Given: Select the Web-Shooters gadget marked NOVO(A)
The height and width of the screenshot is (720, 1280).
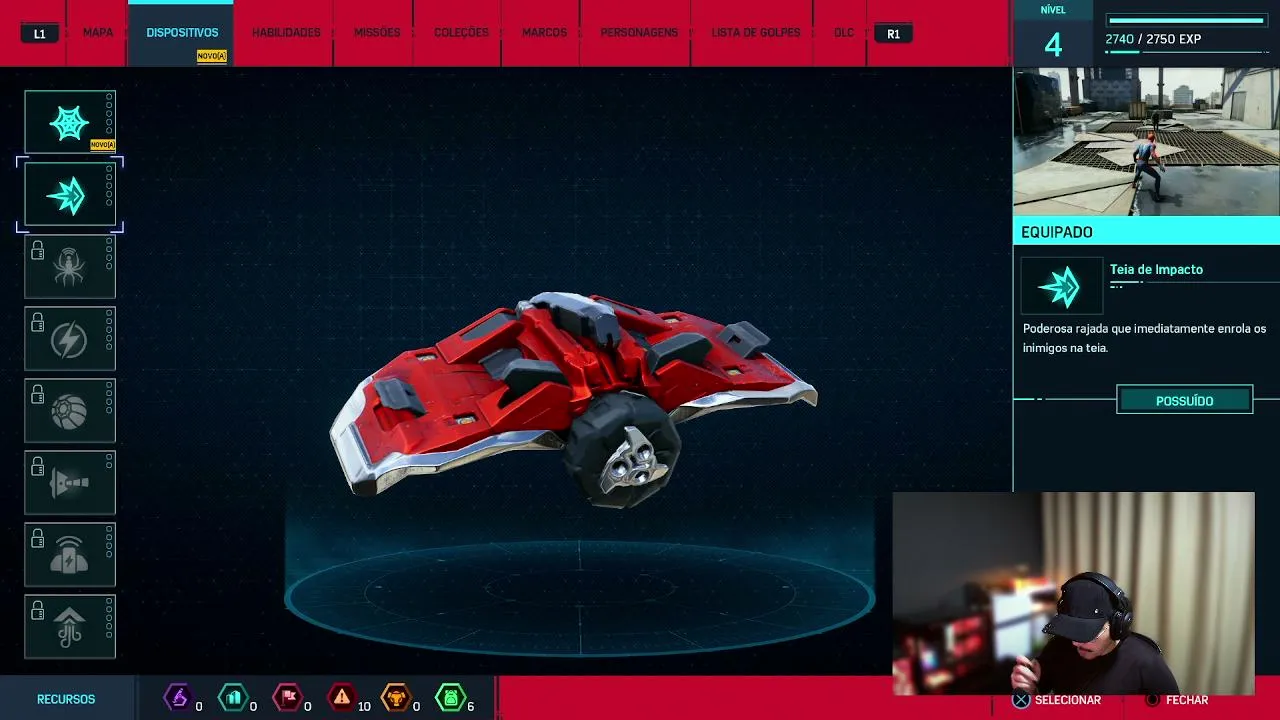Looking at the screenshot, I should 70,122.
